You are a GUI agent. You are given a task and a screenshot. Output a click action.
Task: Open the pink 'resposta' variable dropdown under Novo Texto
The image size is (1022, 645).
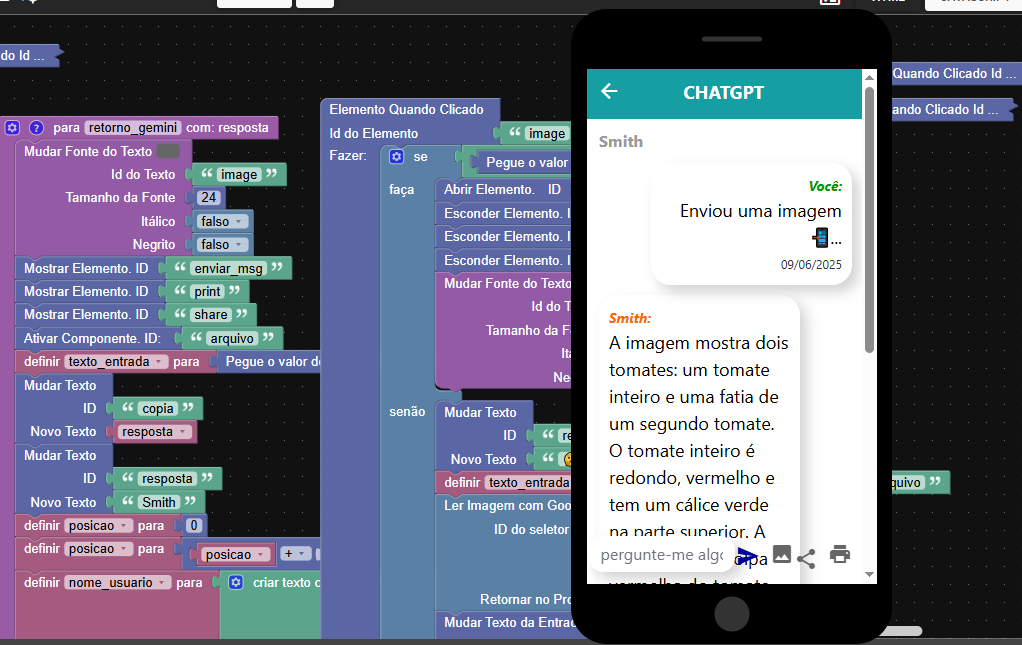155,431
